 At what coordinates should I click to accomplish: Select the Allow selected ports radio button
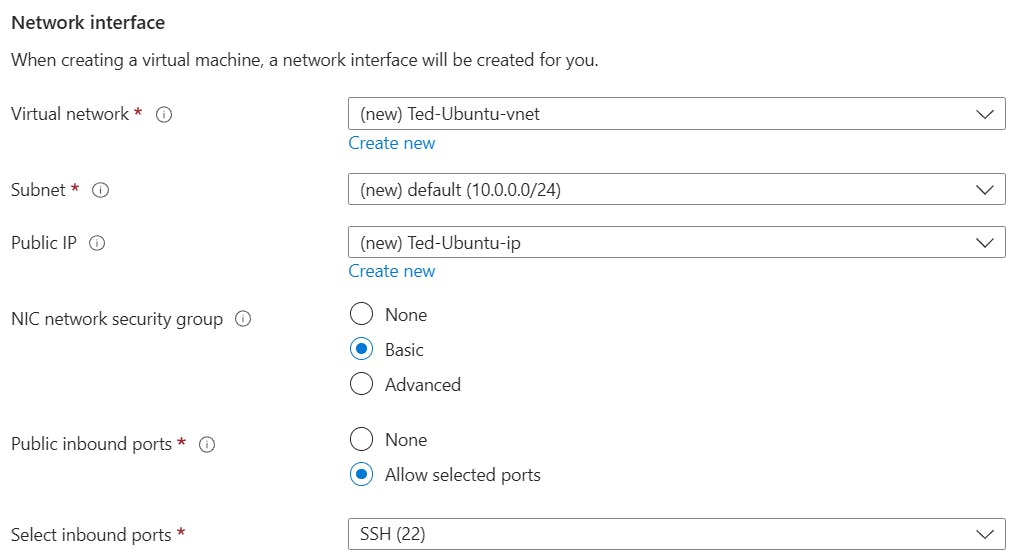[362, 475]
